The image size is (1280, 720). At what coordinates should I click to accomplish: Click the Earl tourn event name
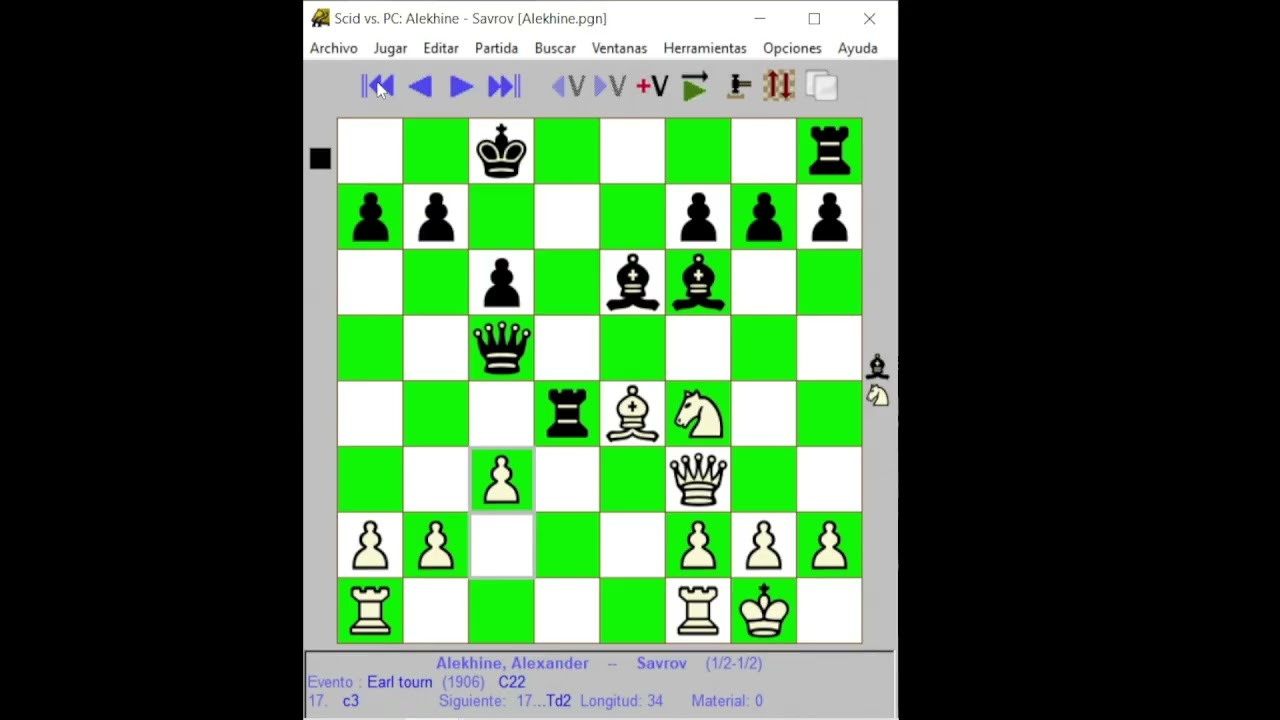coord(399,682)
